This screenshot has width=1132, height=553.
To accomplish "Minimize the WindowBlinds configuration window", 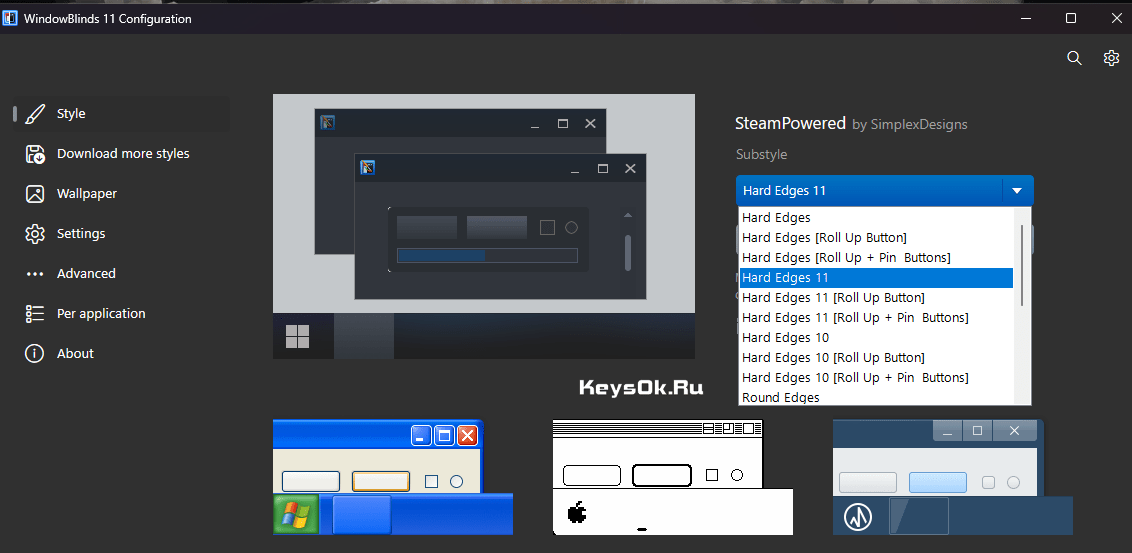I will tap(1027, 19).
